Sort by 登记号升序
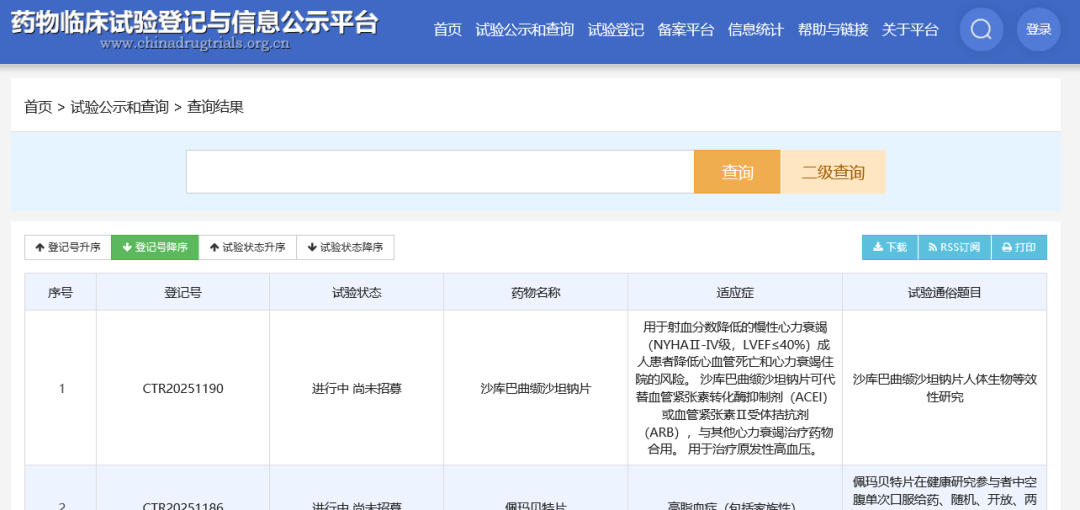The width and height of the screenshot is (1080, 510). point(68,247)
